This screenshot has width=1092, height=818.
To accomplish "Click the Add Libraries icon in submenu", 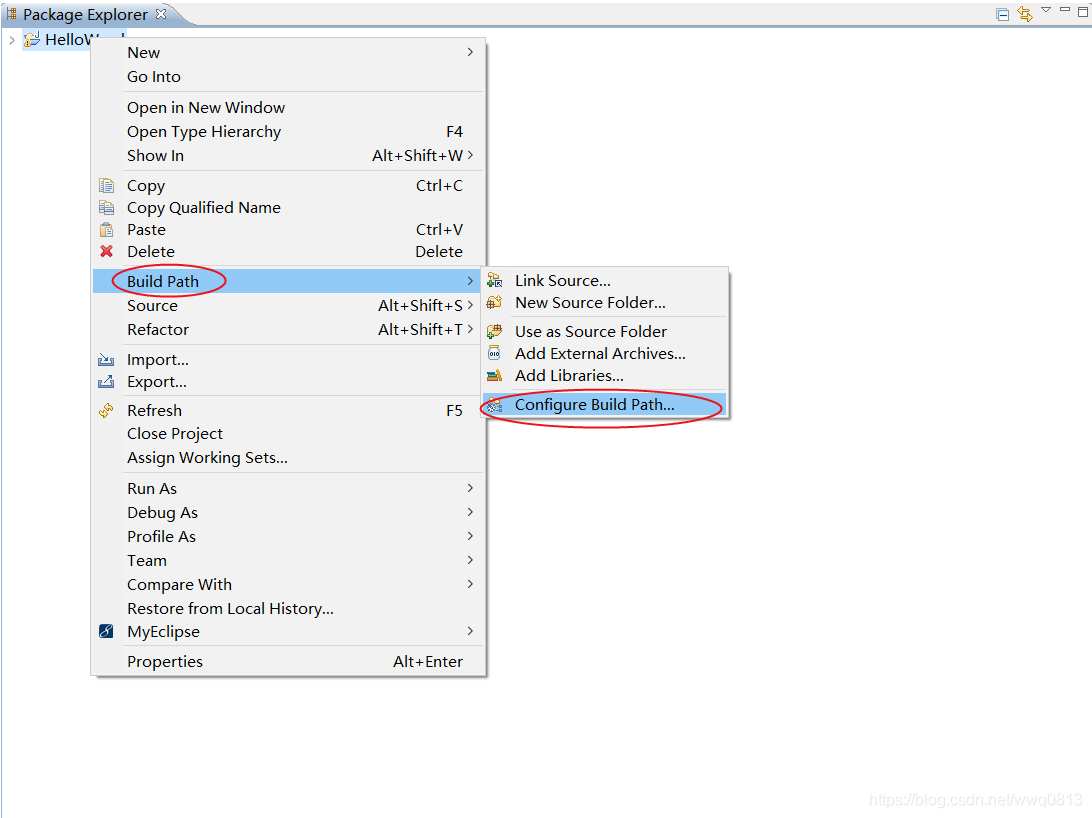I will [x=495, y=375].
